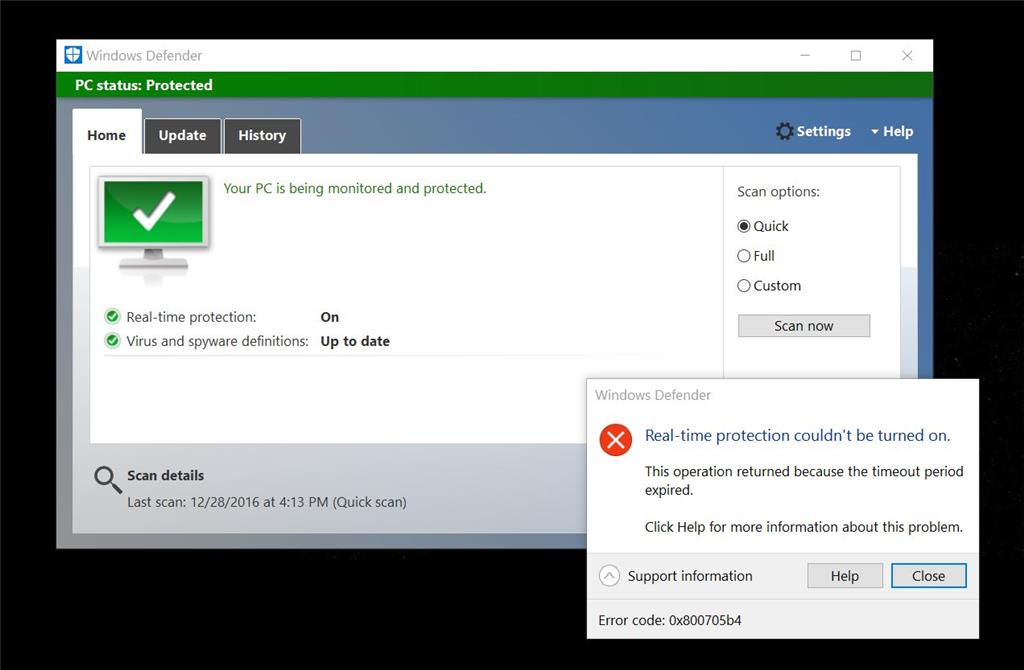Click 'Your PC is being monitored and protected.'
1024x670 pixels.
(355, 189)
